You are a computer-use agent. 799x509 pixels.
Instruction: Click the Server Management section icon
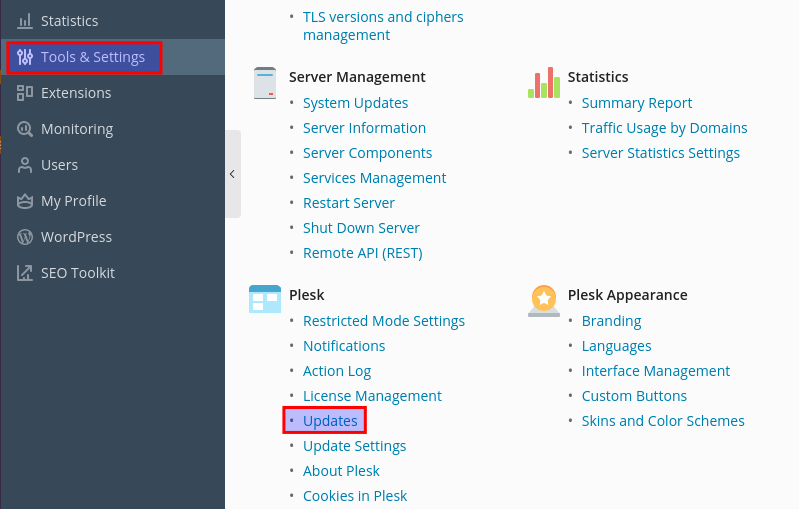tap(265, 83)
